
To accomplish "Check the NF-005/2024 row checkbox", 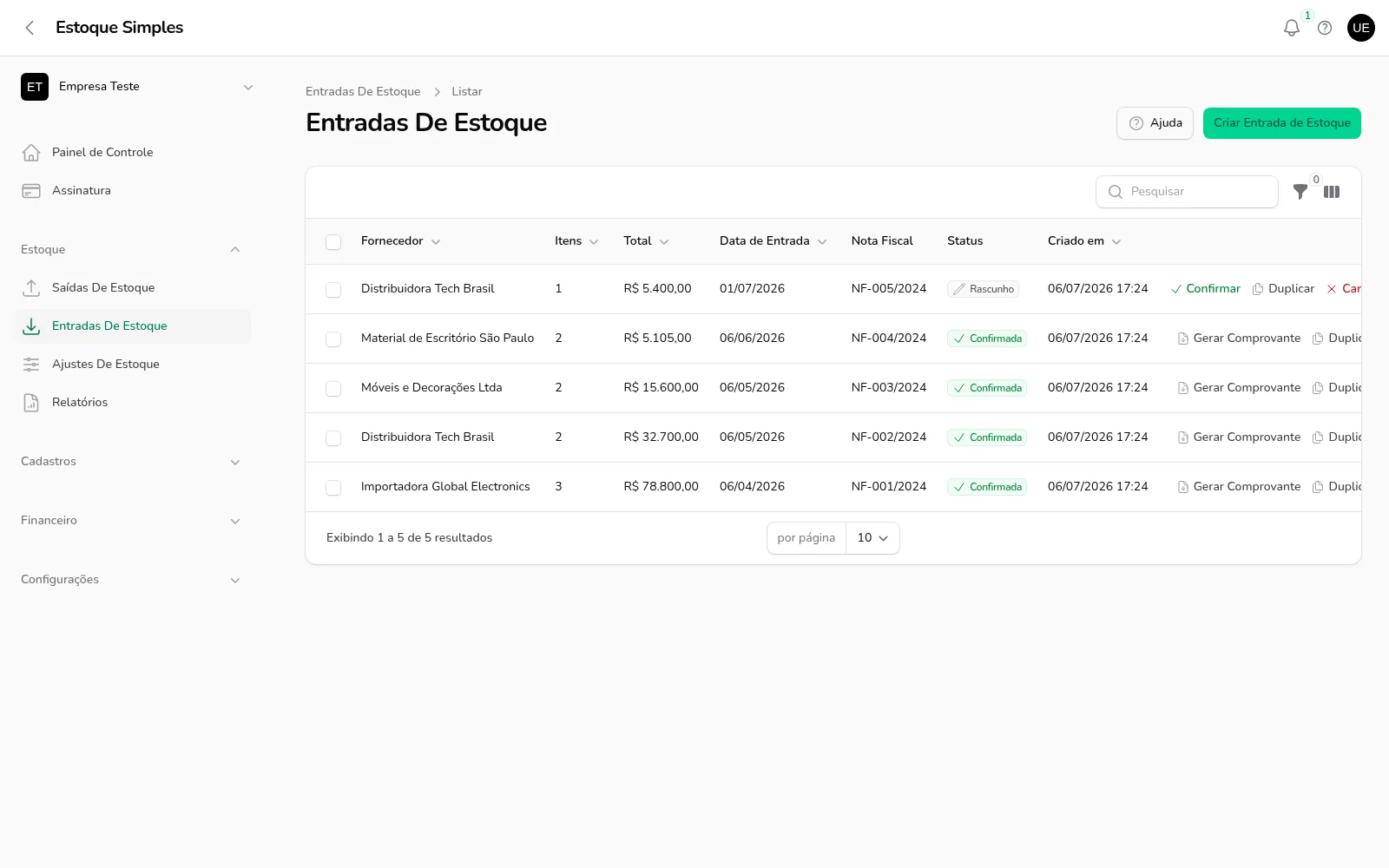I will [x=333, y=290].
